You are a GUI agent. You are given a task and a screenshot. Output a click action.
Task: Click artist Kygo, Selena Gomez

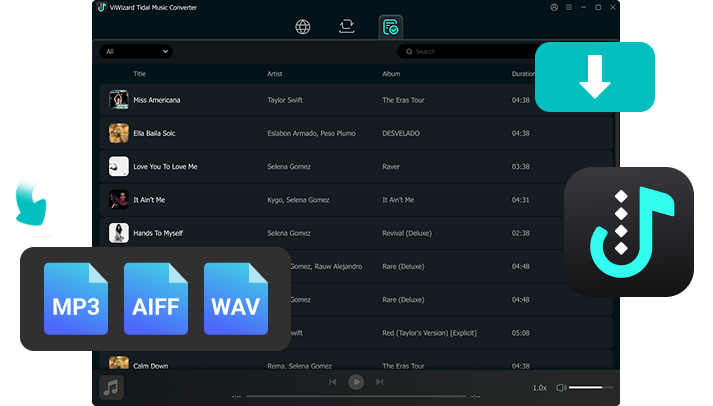click(x=298, y=200)
